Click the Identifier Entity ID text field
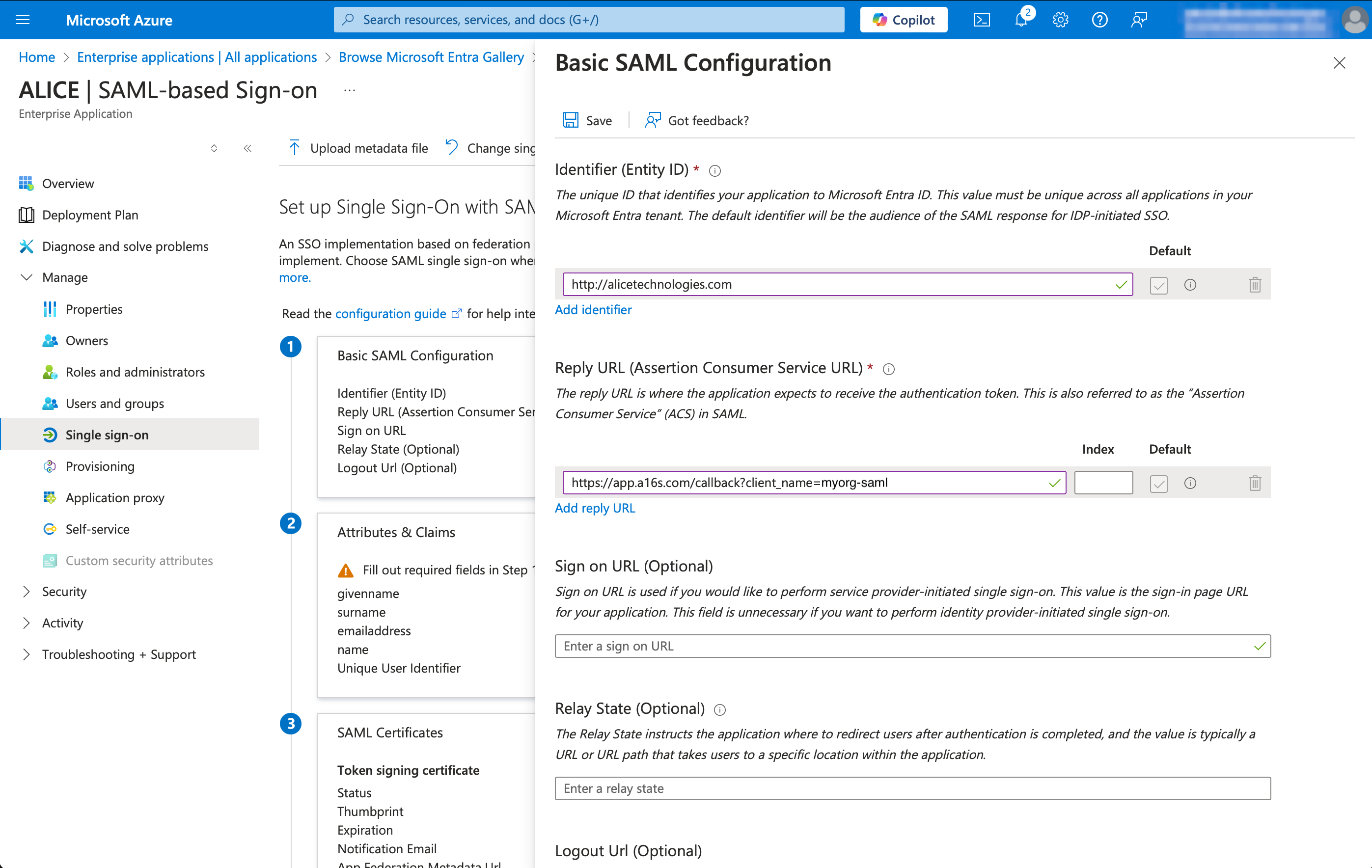Viewport: 1372px width, 868px height. tap(848, 284)
